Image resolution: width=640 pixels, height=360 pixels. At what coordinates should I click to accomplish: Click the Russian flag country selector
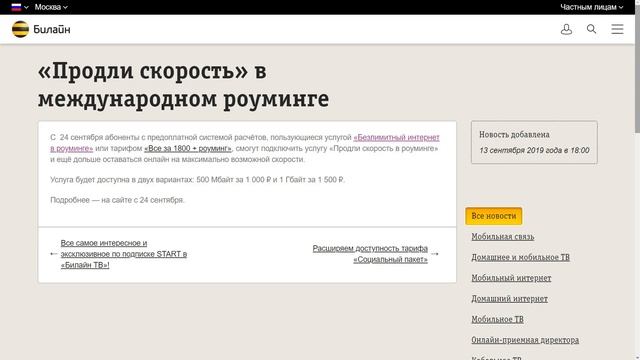[20, 7]
